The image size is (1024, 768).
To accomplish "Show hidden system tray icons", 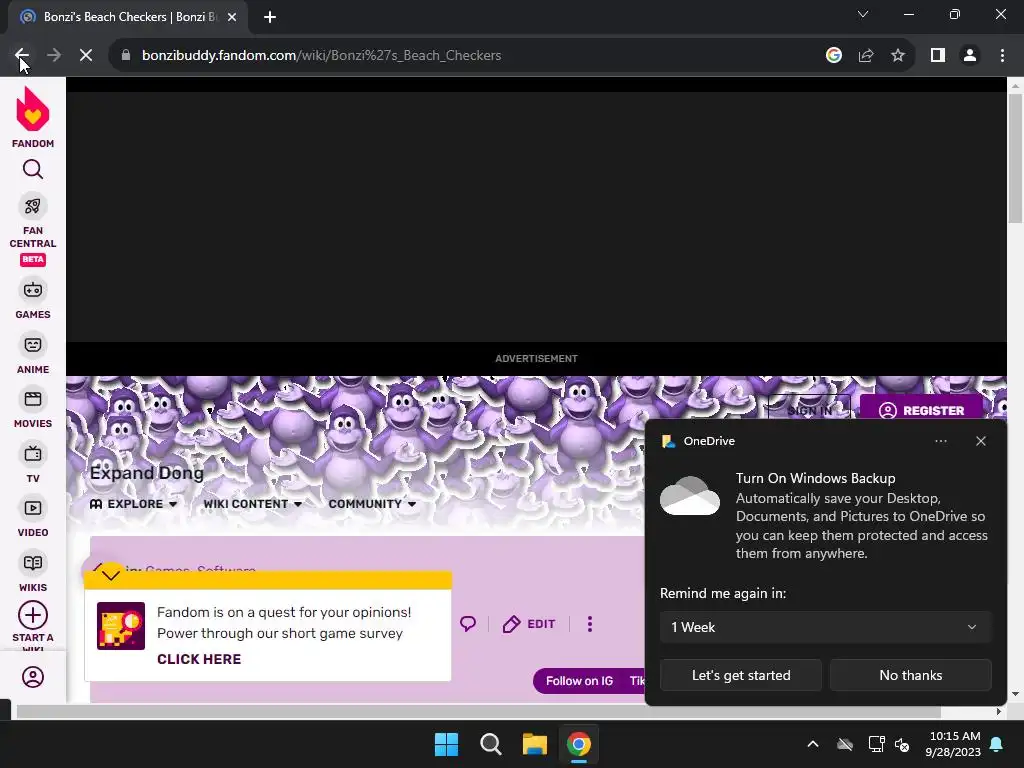I will [x=812, y=744].
